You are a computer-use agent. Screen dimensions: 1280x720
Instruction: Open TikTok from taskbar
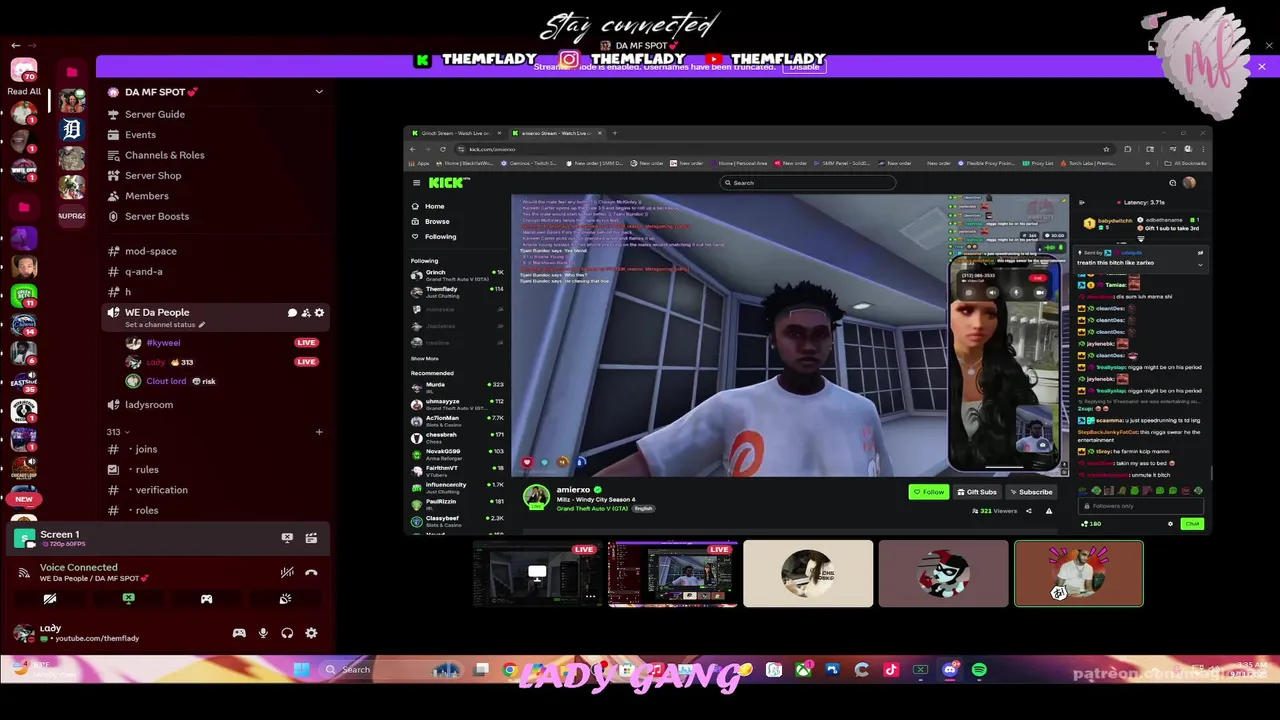891,670
